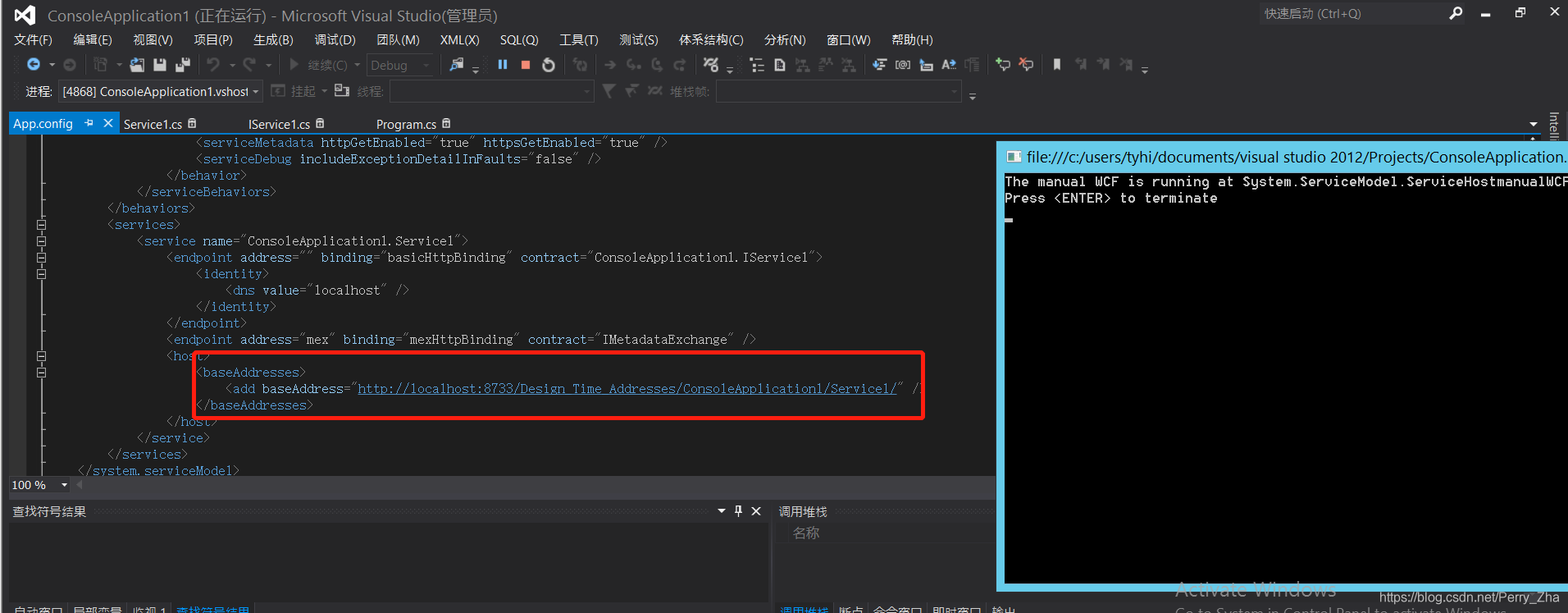Click the Find in Files icon
Viewport: 1568px width, 613px height.
[457, 65]
